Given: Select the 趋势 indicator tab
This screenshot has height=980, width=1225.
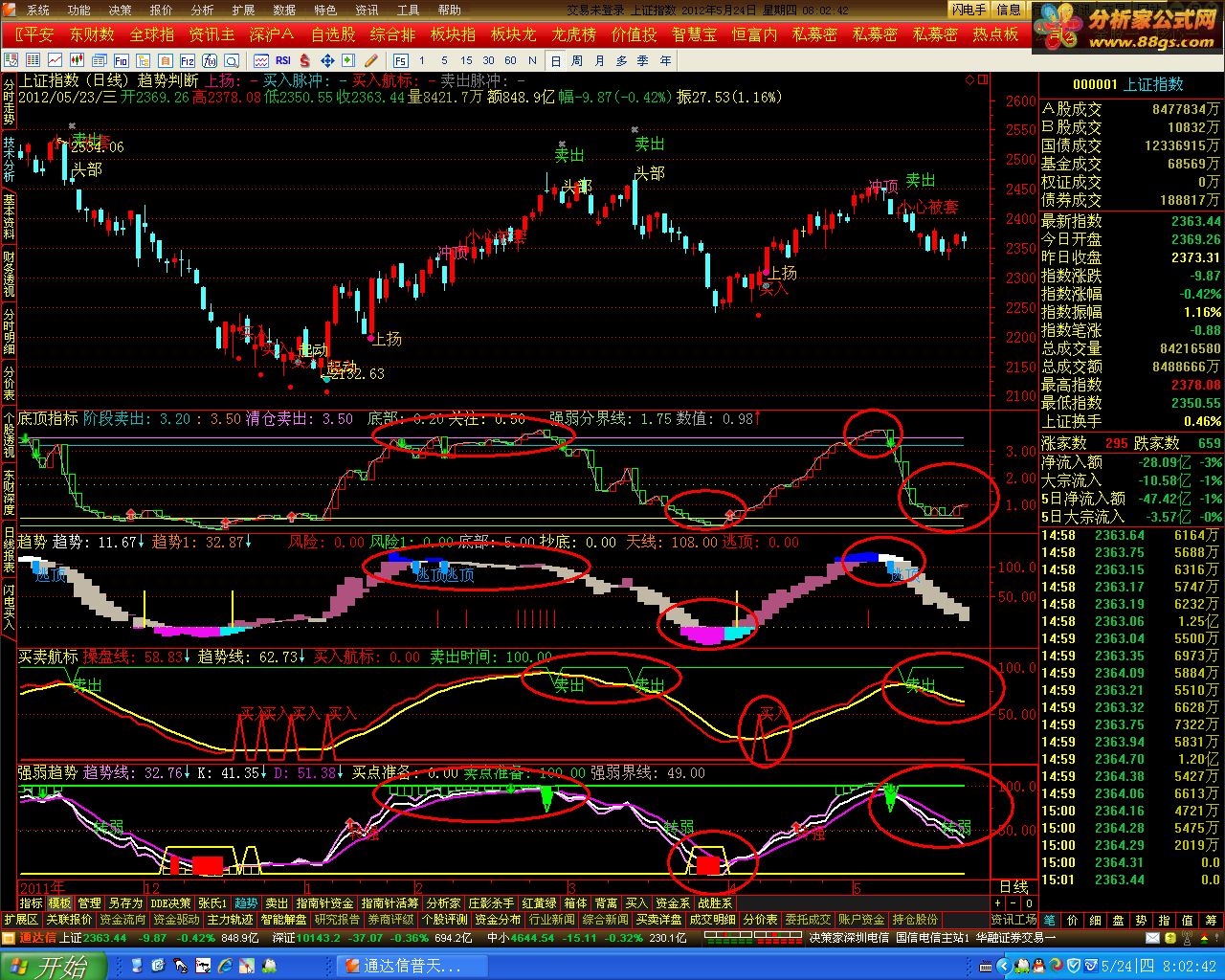Looking at the screenshot, I should (246, 902).
